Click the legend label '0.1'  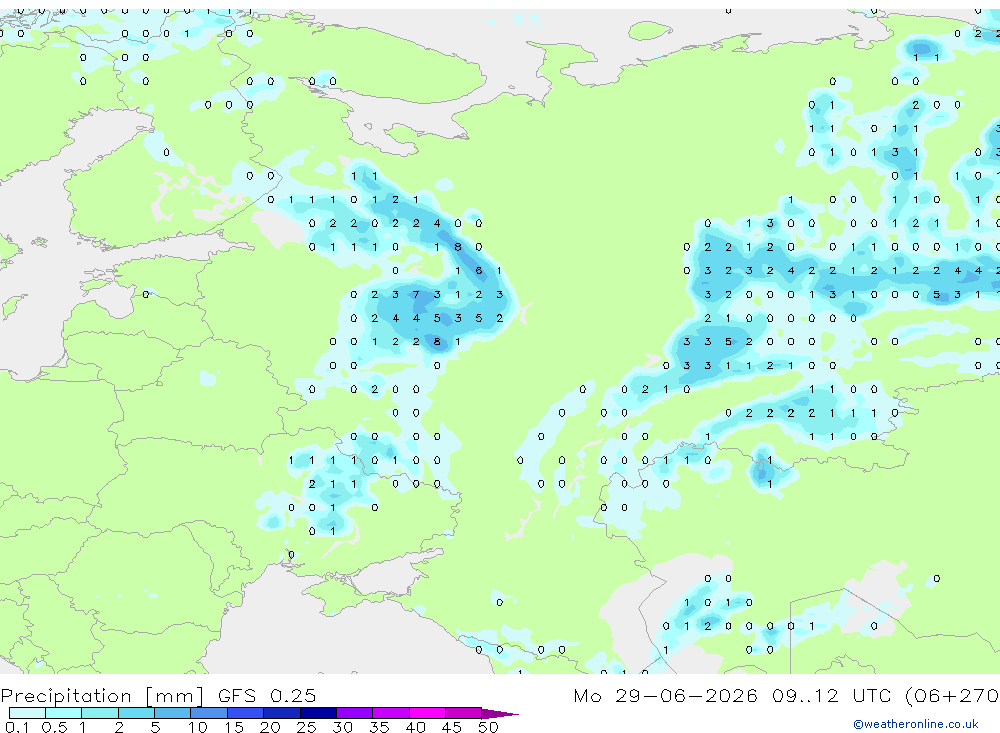pos(17,727)
